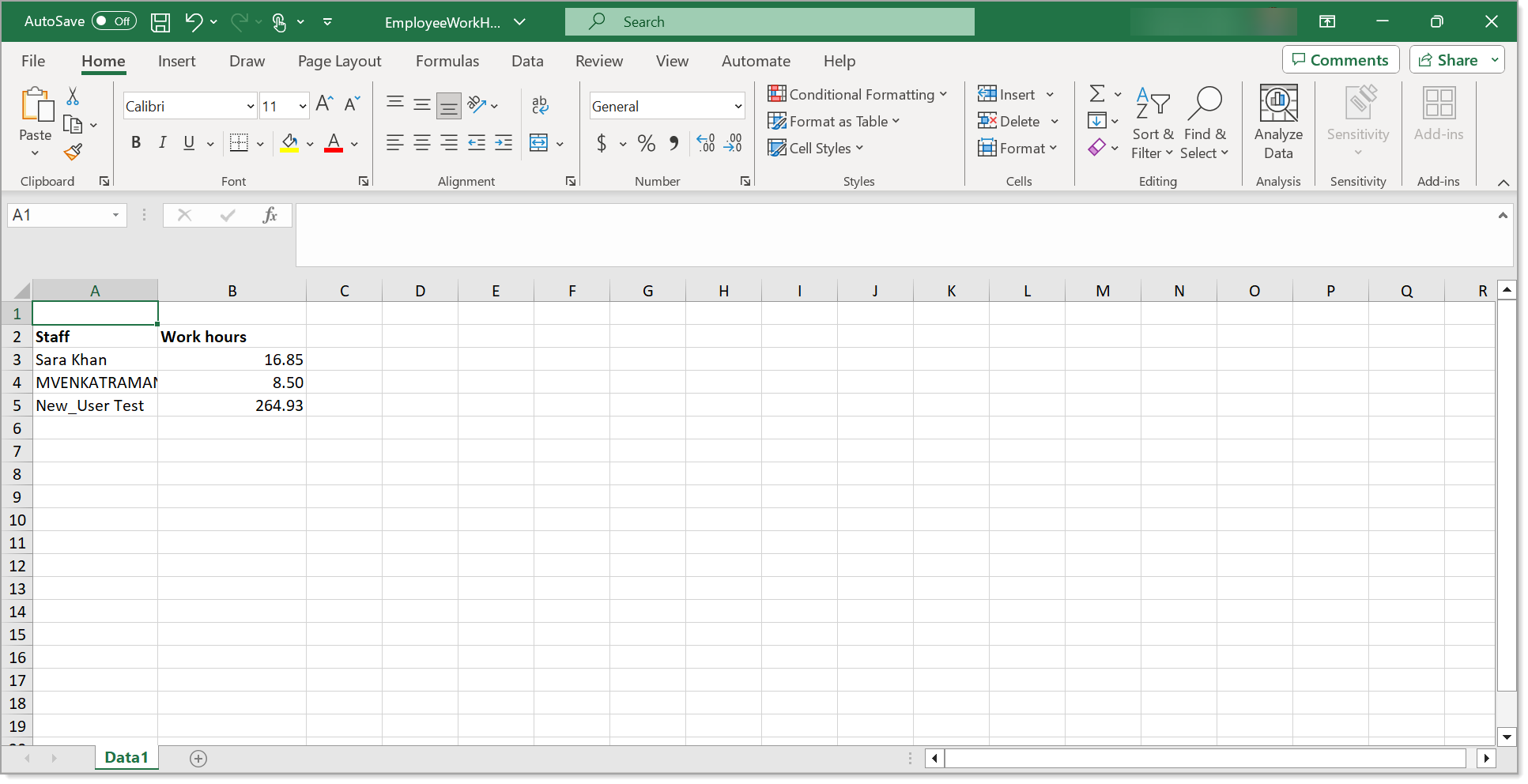Click the Search box in title bar
The image size is (1528, 784).
(770, 21)
